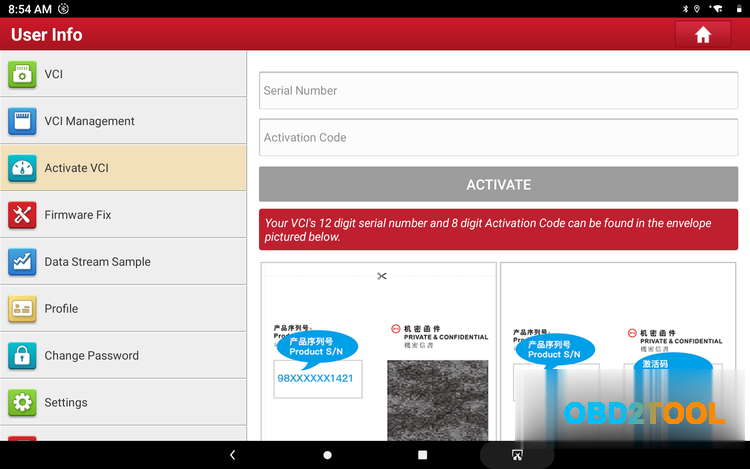Tap the Activate VCI gauge icon
750x469 pixels.
tap(22, 168)
